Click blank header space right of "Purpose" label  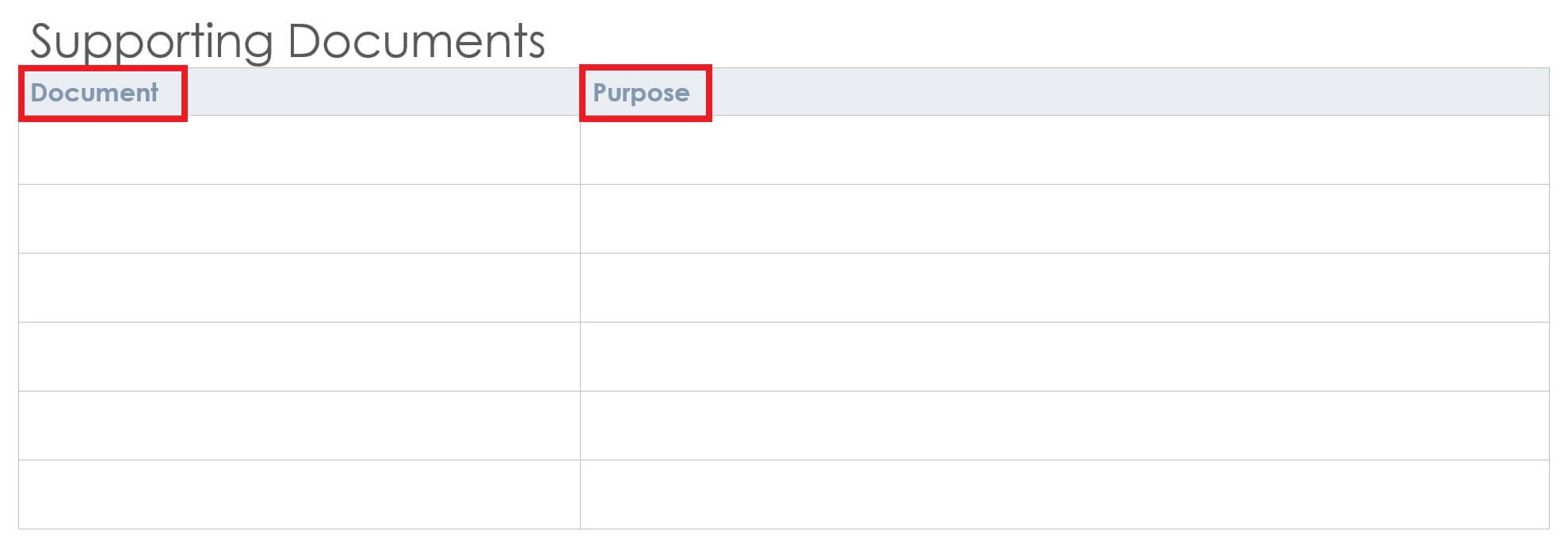[1109, 92]
